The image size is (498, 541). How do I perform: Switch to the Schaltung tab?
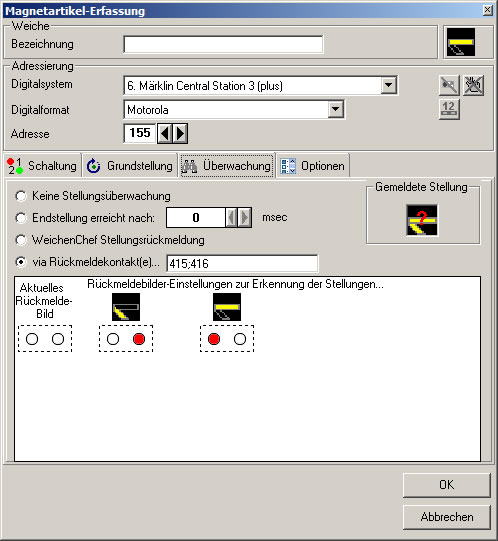[x=42, y=166]
